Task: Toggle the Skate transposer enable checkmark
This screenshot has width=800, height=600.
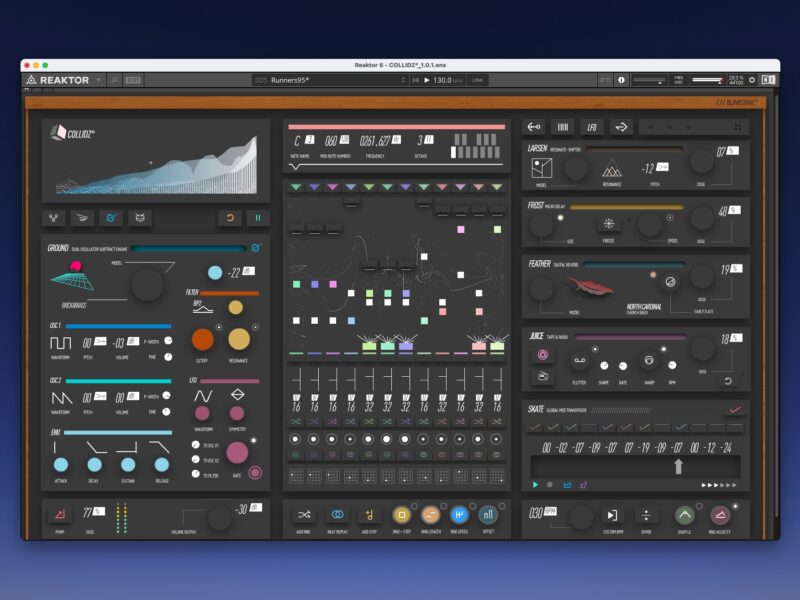Action: click(x=736, y=409)
